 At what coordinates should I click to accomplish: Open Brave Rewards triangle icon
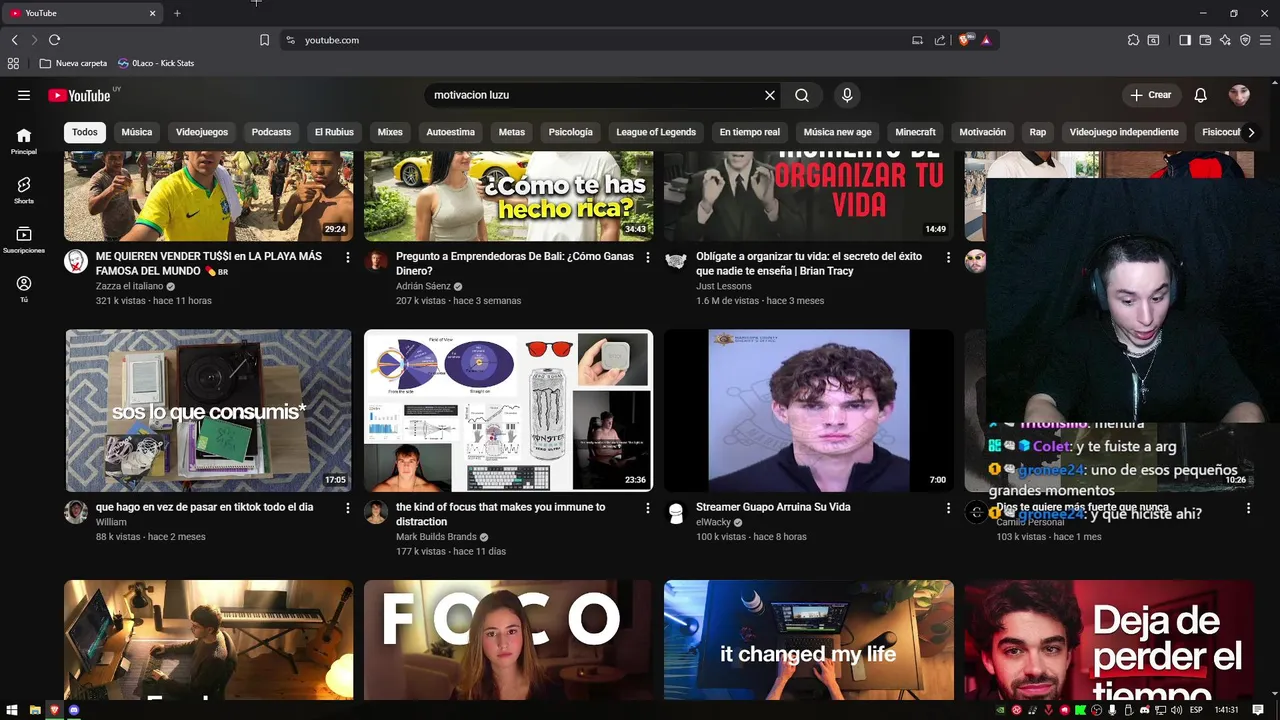click(x=986, y=40)
